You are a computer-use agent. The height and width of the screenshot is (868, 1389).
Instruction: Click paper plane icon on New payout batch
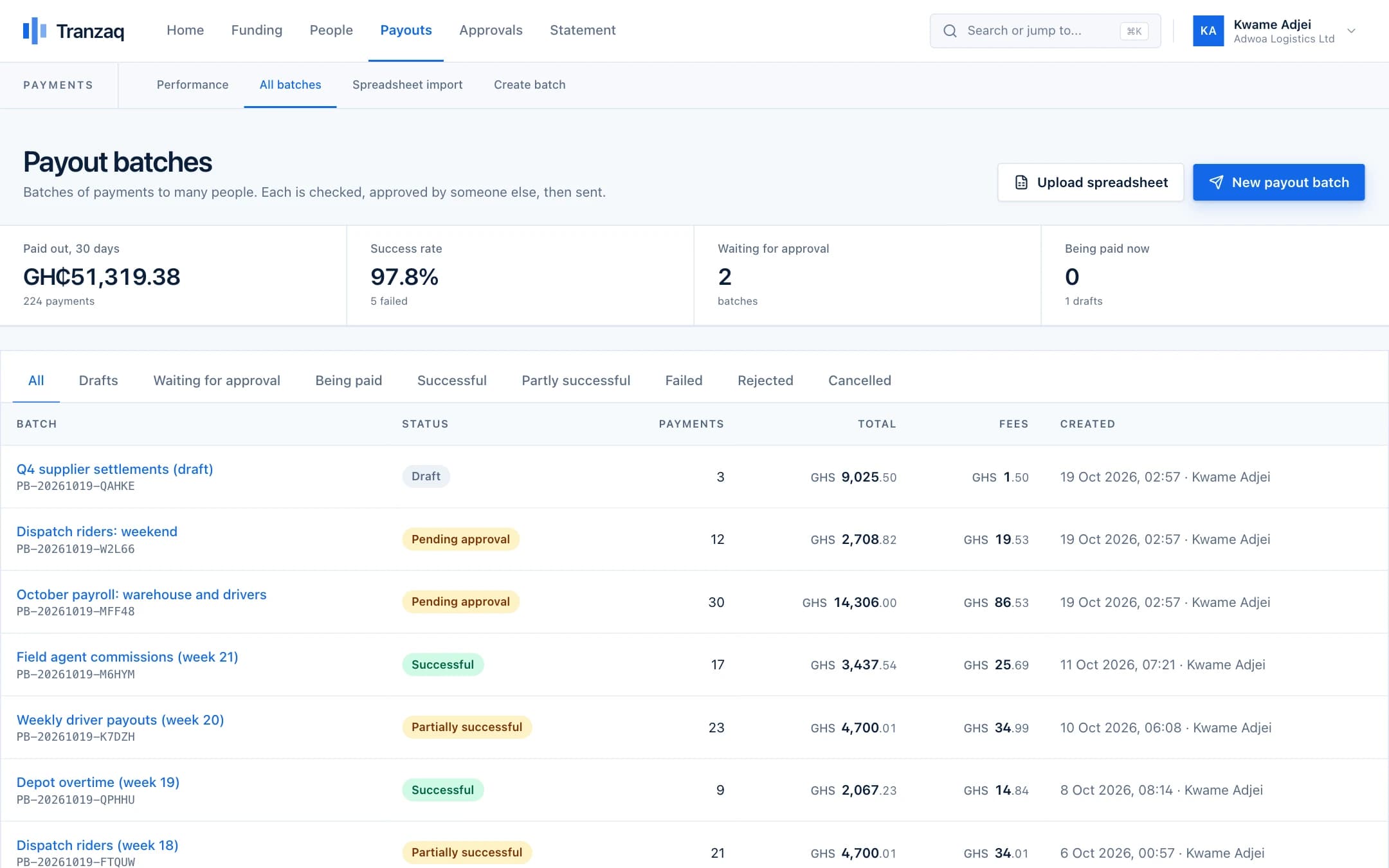pos(1216,183)
